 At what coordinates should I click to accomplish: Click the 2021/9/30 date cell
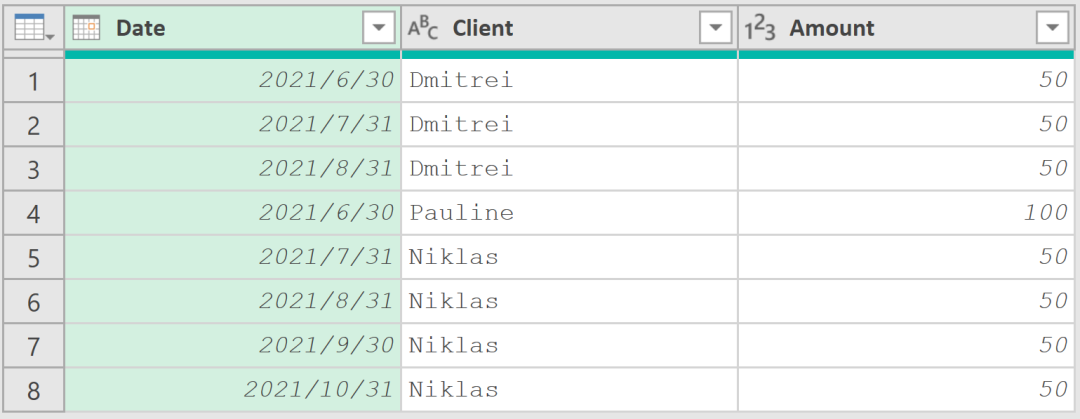point(326,345)
